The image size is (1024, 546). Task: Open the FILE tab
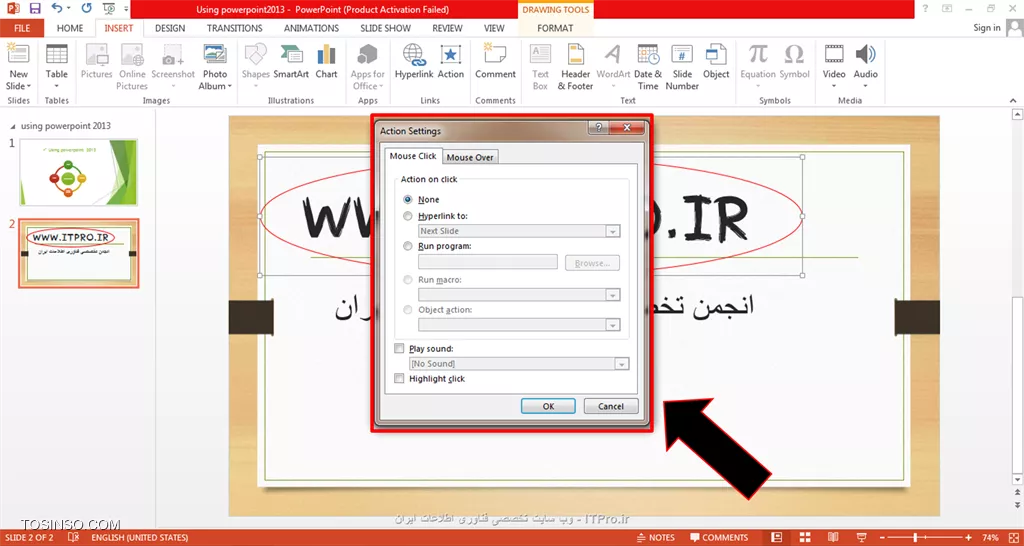click(x=22, y=28)
